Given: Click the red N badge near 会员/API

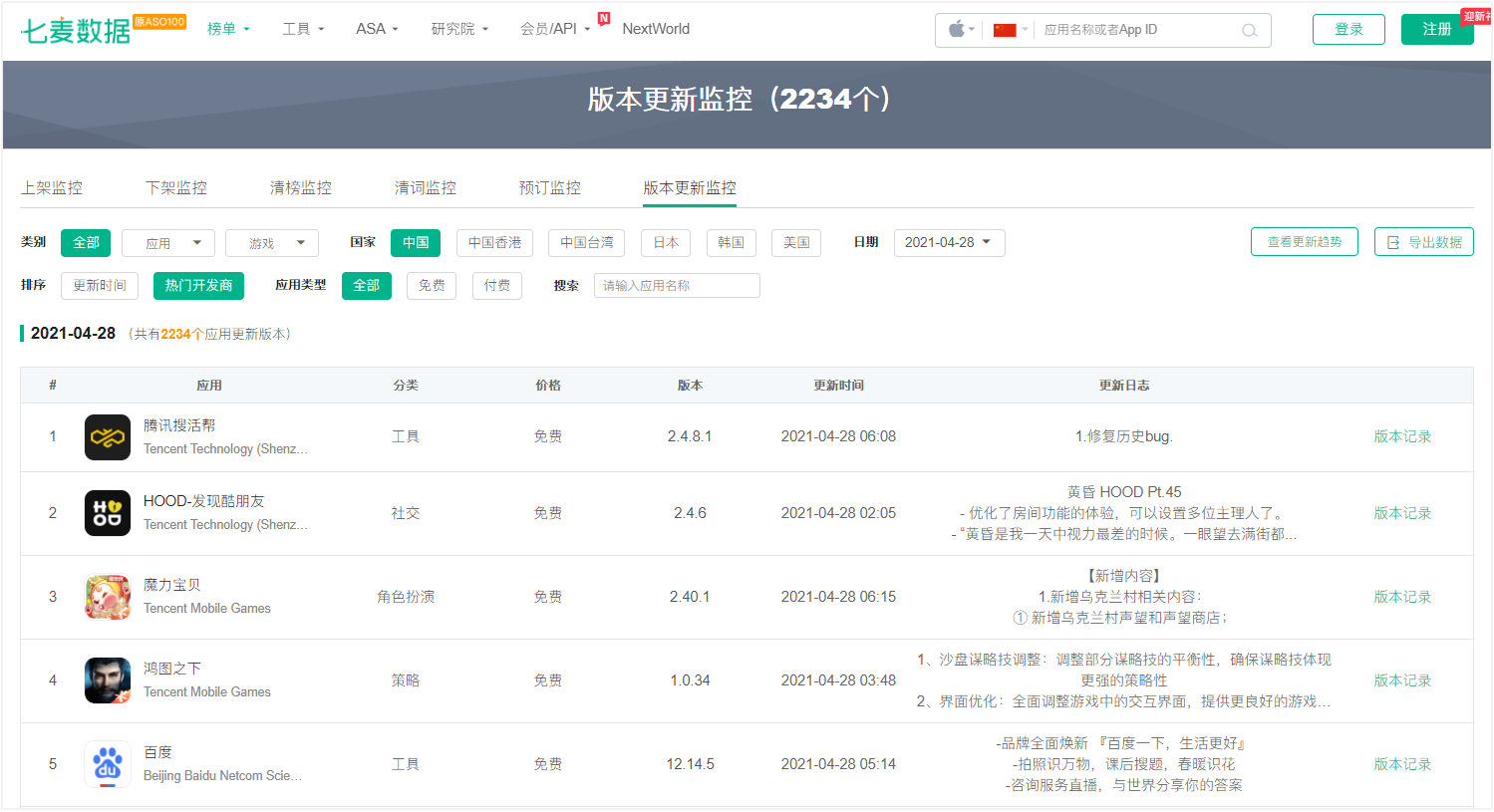Looking at the screenshot, I should pos(604,18).
